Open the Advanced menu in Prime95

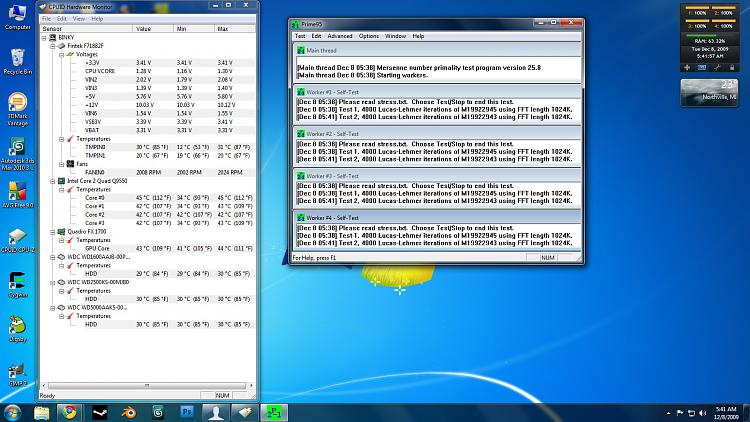[x=340, y=36]
